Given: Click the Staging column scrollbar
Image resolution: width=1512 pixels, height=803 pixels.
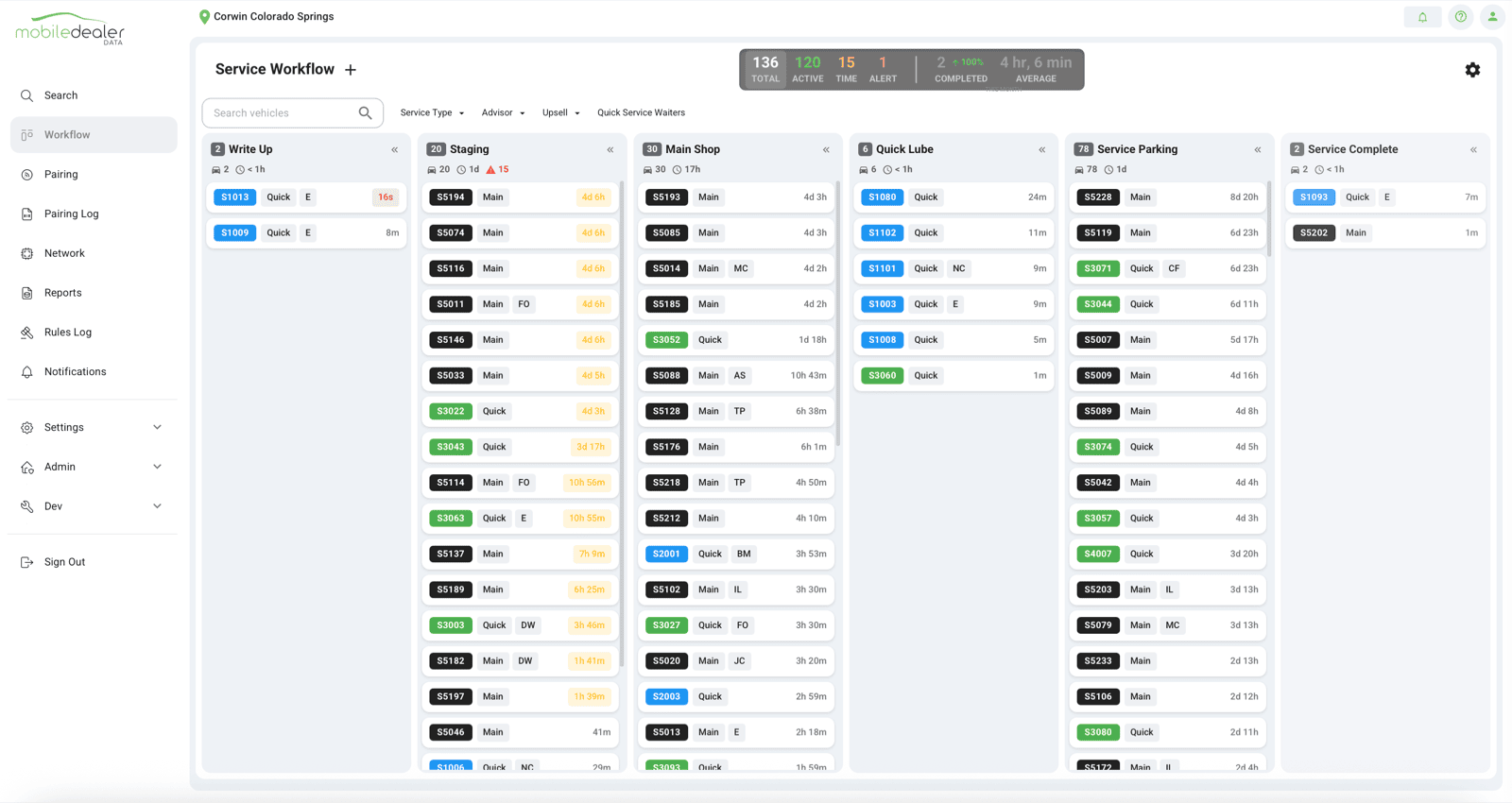Looking at the screenshot, I should 622,423.
